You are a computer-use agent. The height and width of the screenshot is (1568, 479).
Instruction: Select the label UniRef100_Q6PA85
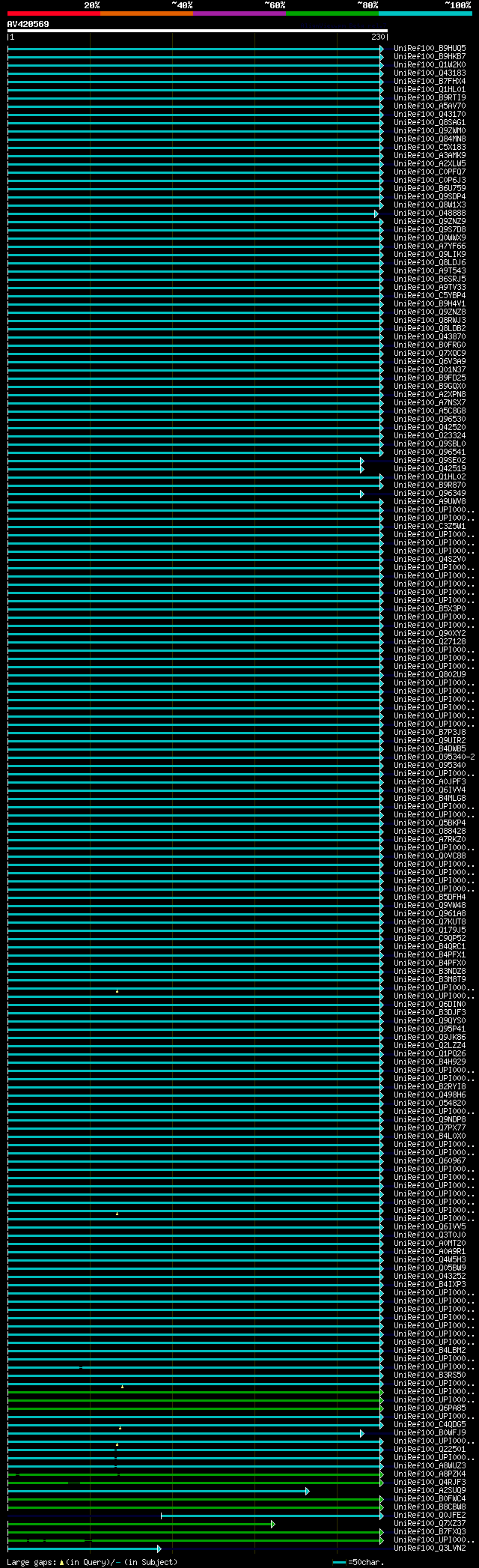tap(430, 1408)
